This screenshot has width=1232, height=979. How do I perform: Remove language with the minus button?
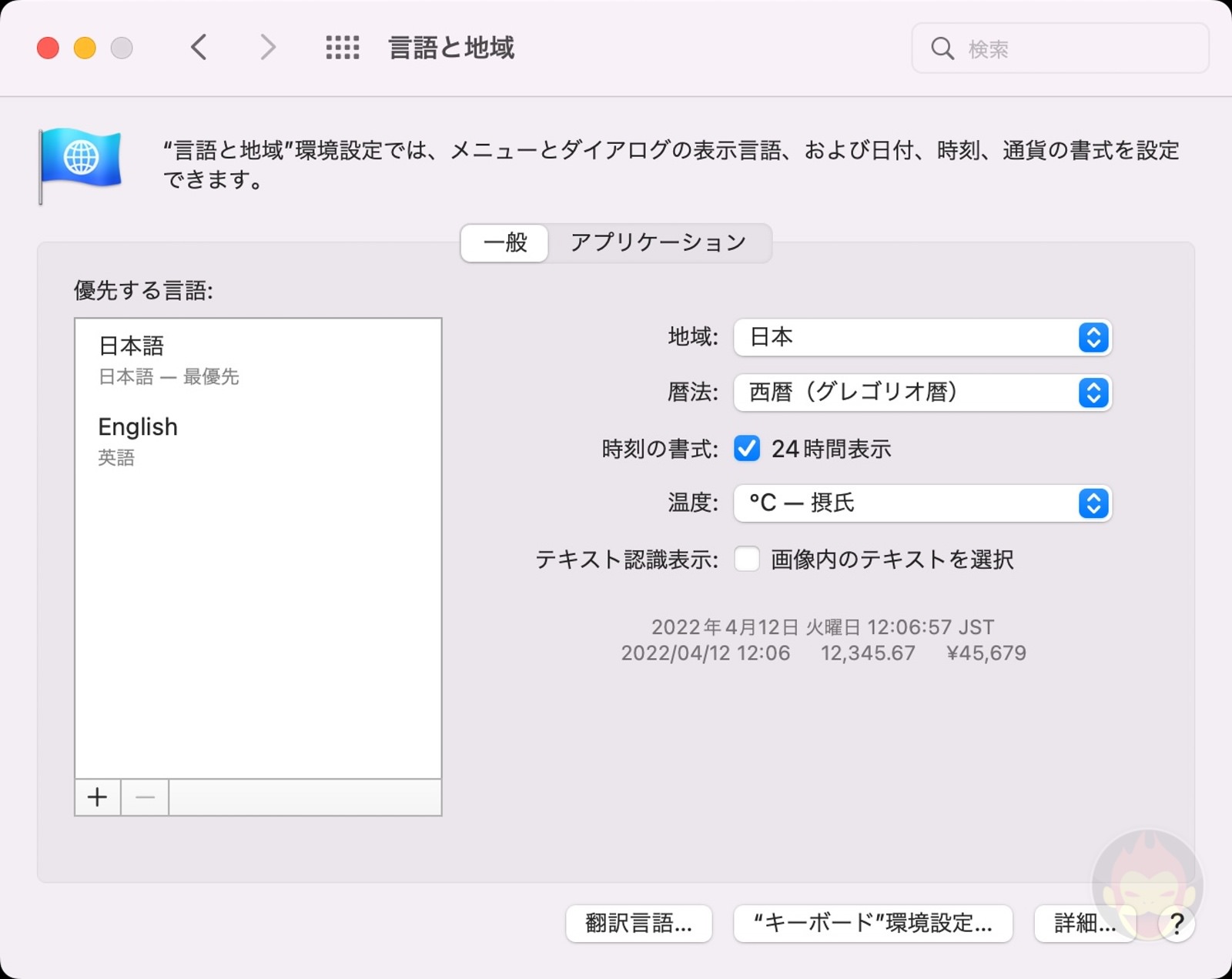click(145, 797)
